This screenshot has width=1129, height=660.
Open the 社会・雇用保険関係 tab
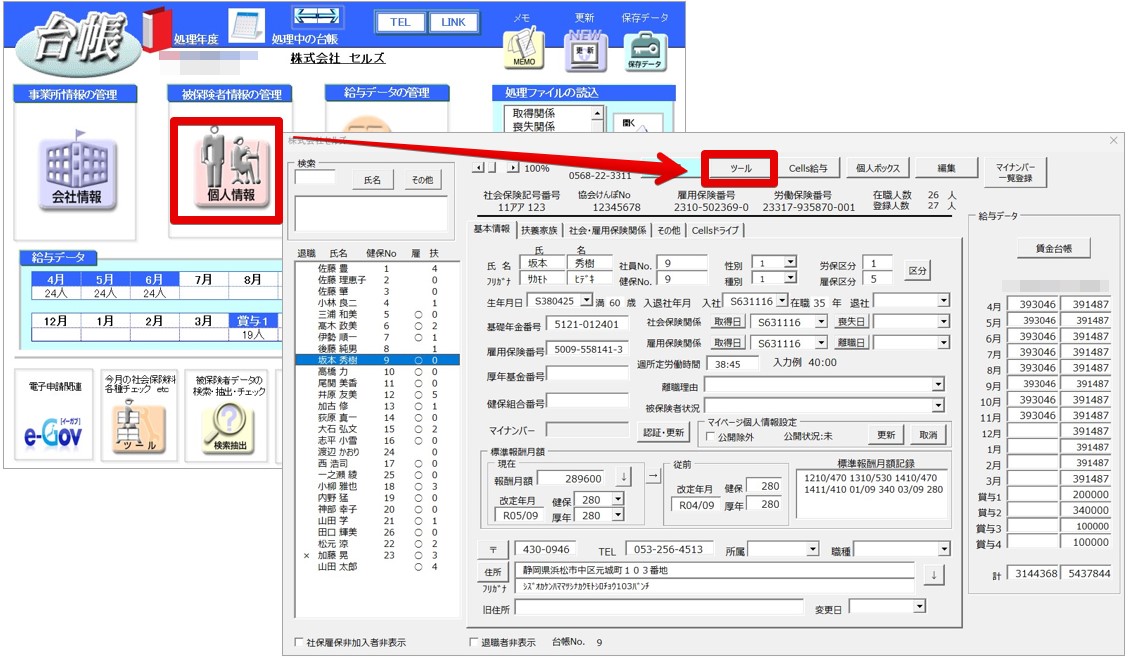pos(607,230)
